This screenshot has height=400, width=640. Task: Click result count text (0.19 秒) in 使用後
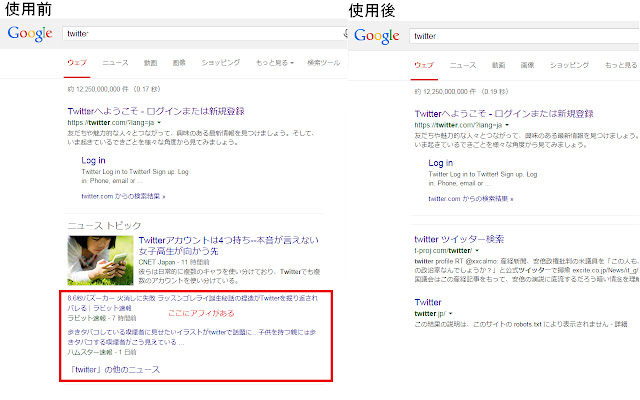461,91
